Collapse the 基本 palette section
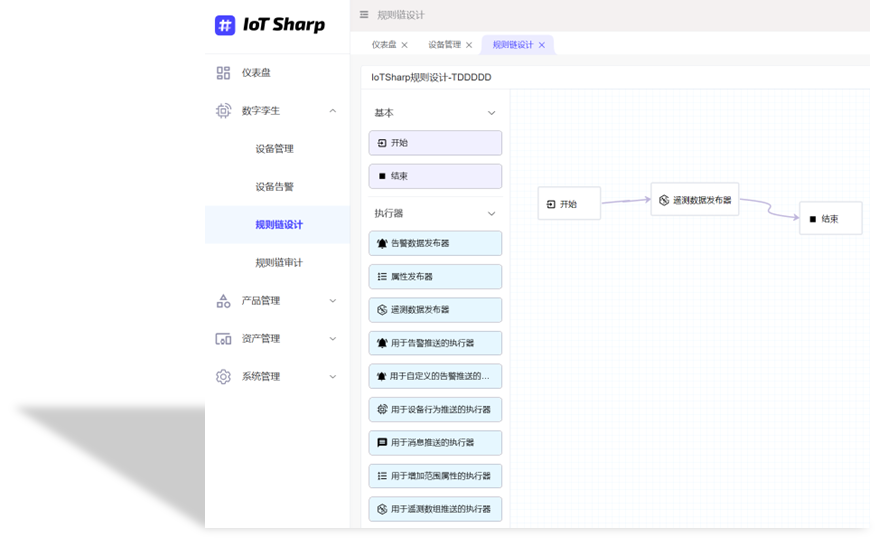The width and height of the screenshot is (883, 541). tap(492, 113)
